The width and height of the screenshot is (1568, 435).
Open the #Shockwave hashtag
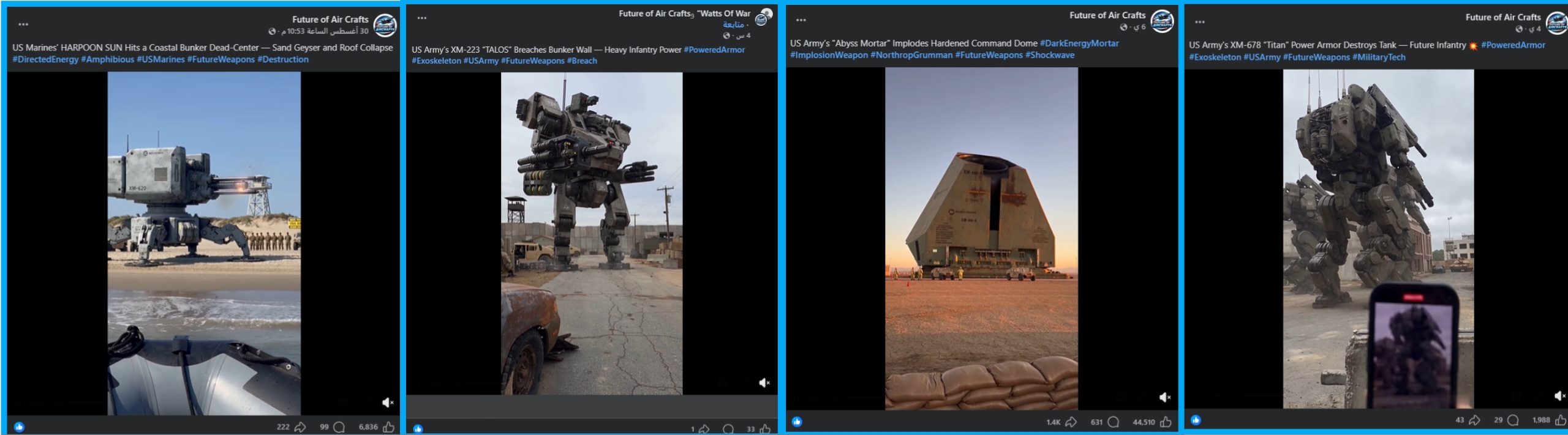click(x=1050, y=55)
